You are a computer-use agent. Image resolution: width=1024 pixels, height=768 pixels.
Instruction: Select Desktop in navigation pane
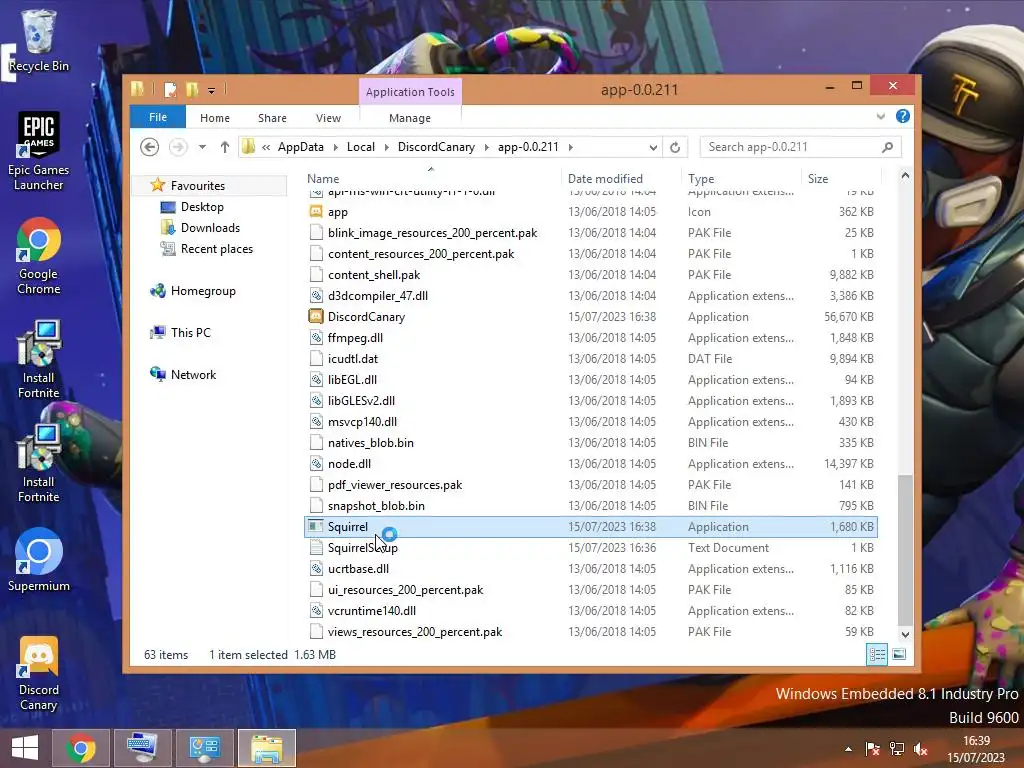pyautogui.click(x=192, y=207)
